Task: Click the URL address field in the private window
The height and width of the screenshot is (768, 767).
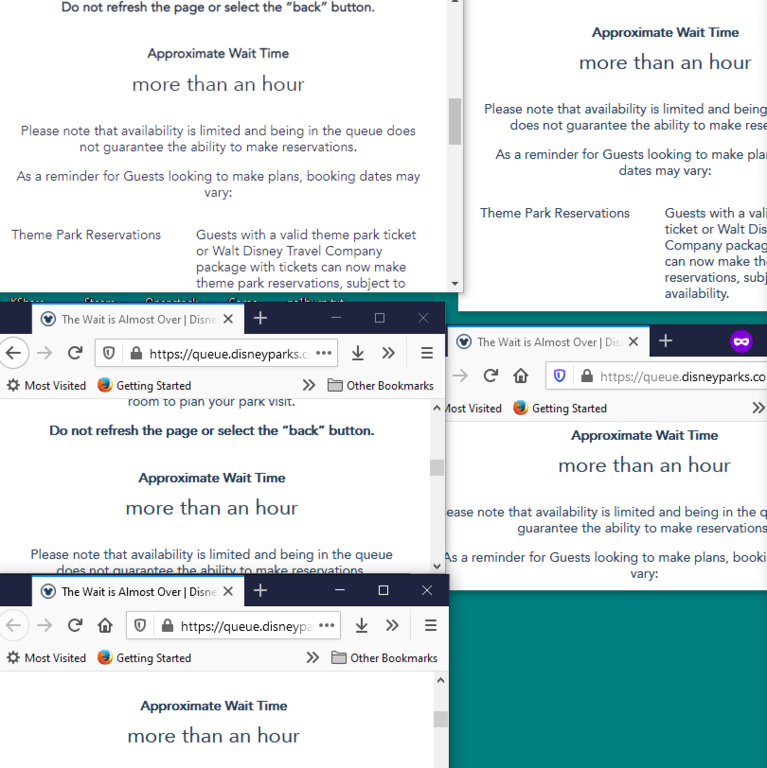Action: pos(680,377)
